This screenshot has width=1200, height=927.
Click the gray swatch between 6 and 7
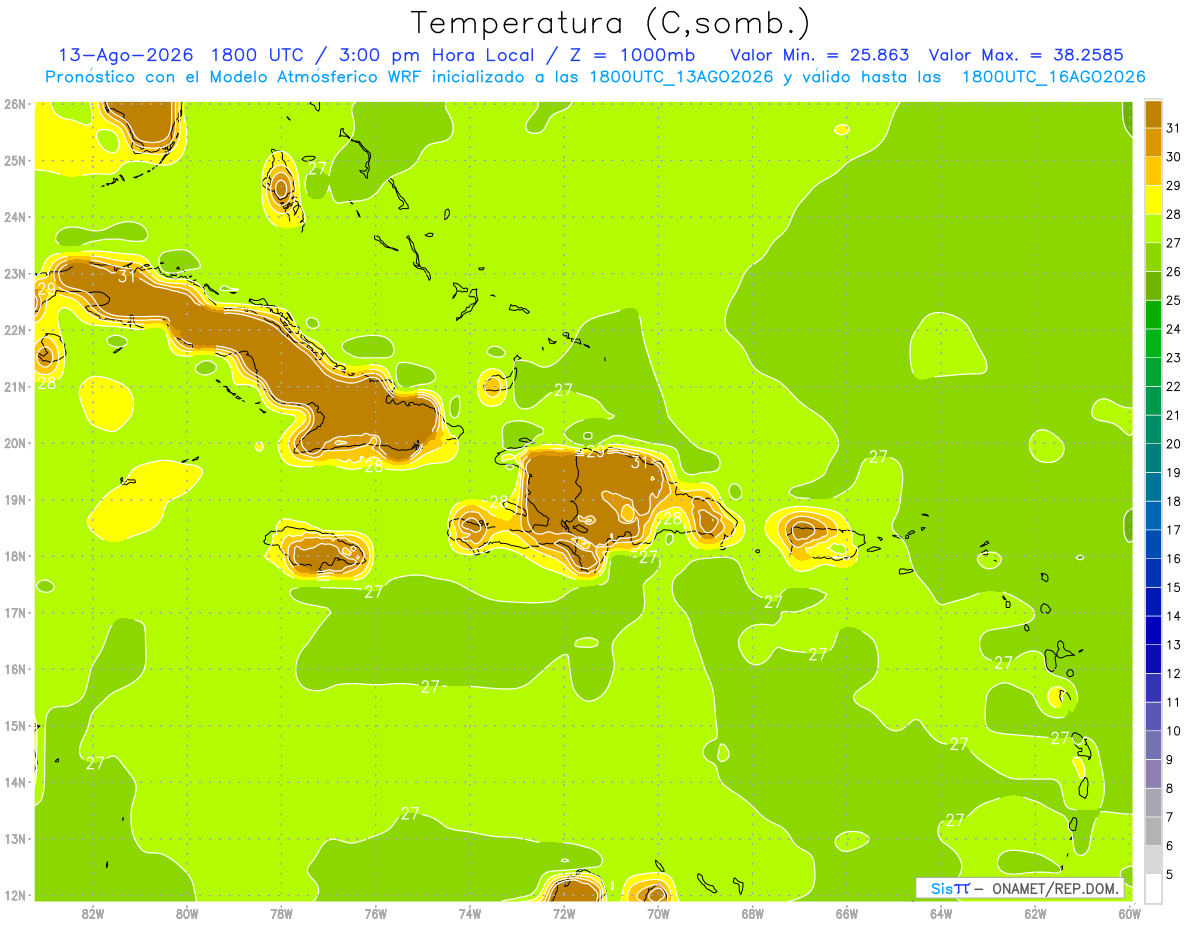coord(1153,831)
